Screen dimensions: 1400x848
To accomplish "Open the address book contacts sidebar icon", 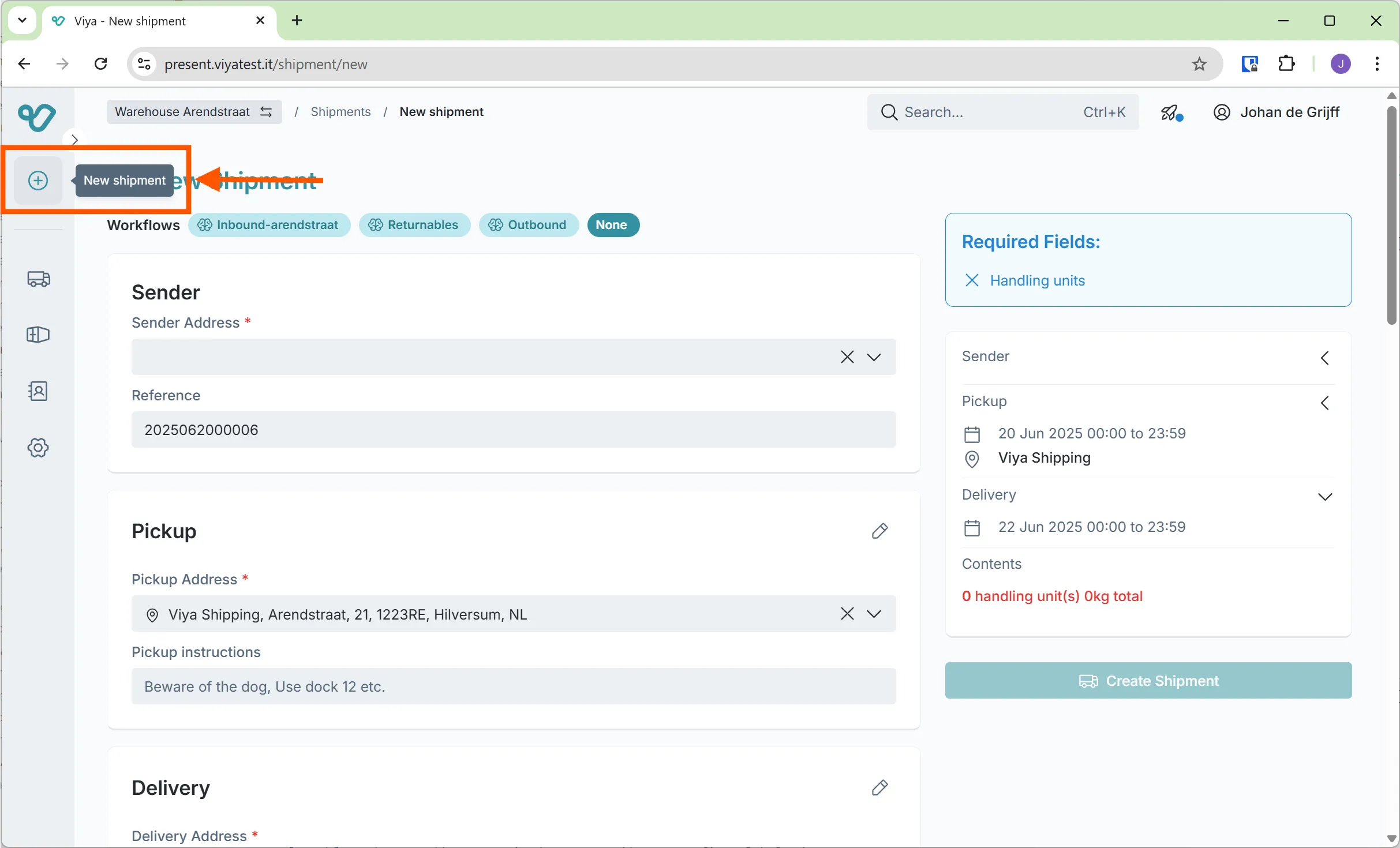I will (x=38, y=391).
